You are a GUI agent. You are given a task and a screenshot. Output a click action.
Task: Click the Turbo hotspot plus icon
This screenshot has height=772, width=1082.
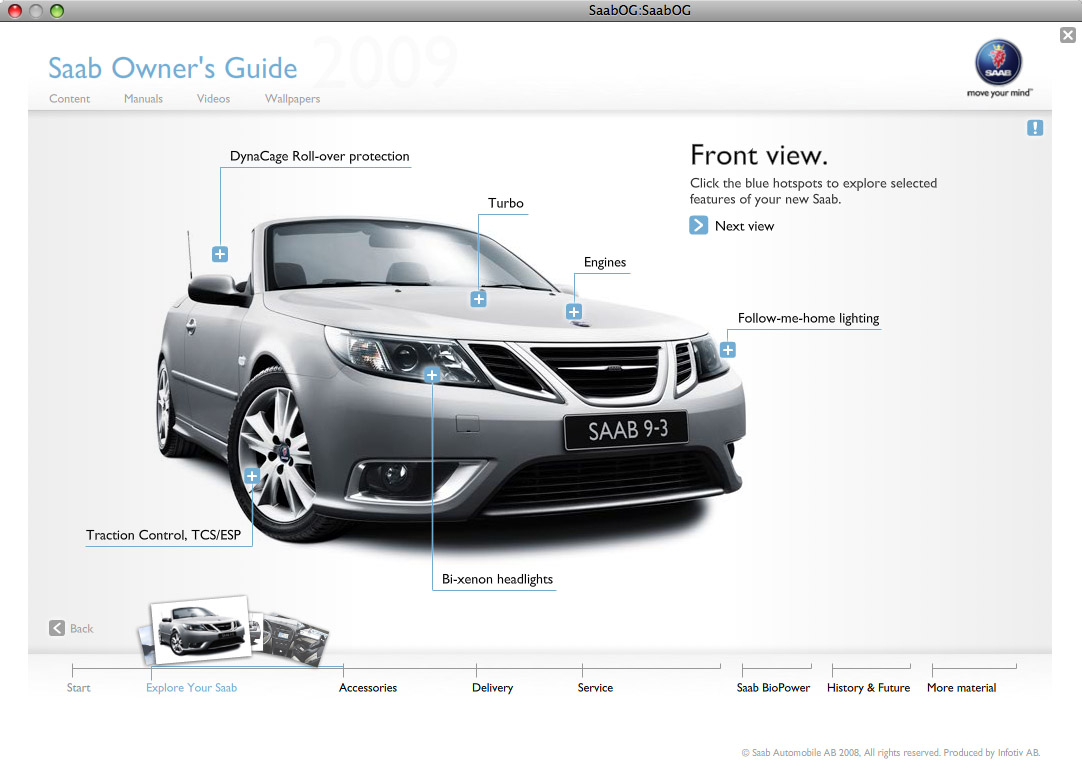(x=478, y=299)
